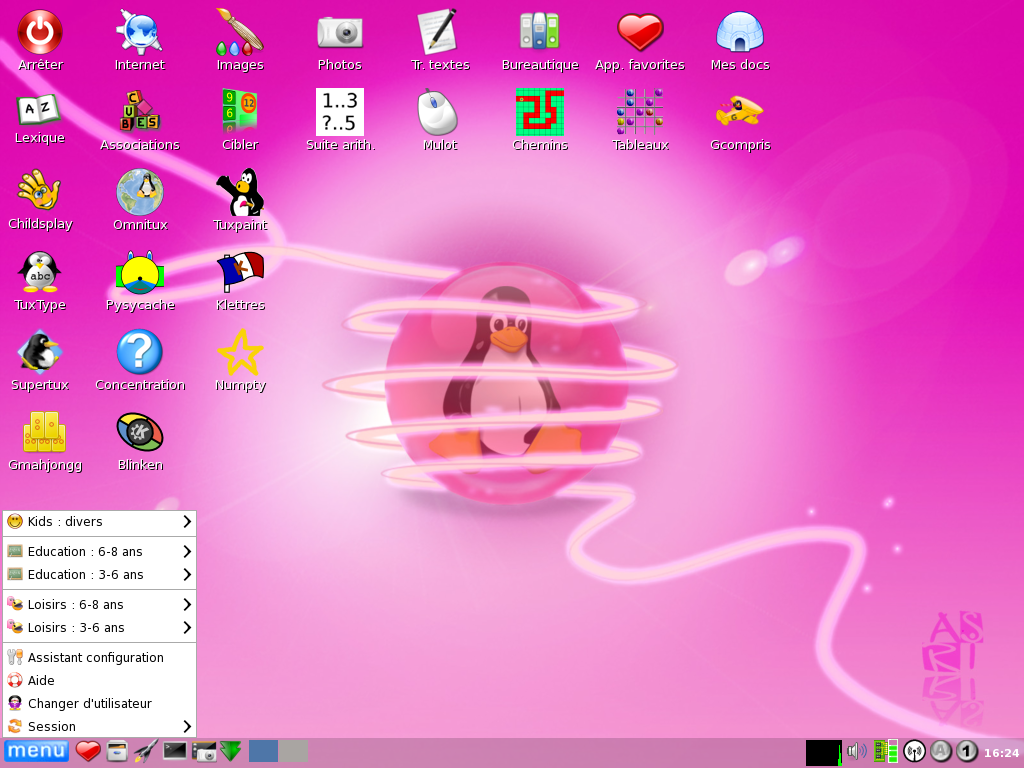Launch the Associations cubes game
Image resolution: width=1024 pixels, height=768 pixels.
tap(139, 112)
